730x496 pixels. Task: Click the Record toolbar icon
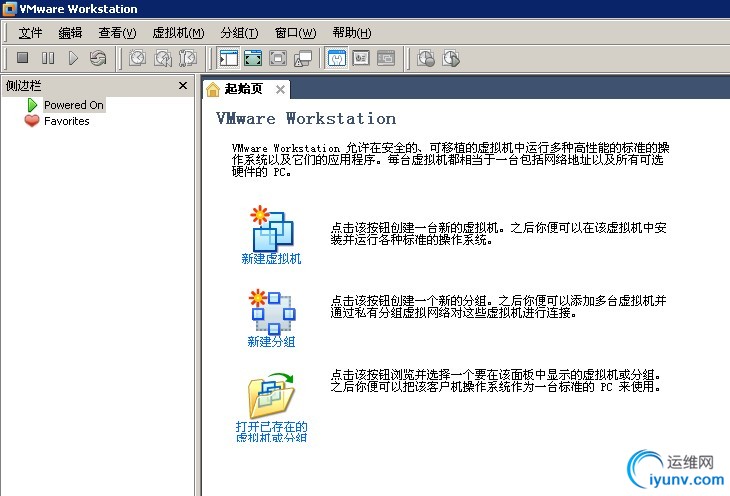coord(426,58)
